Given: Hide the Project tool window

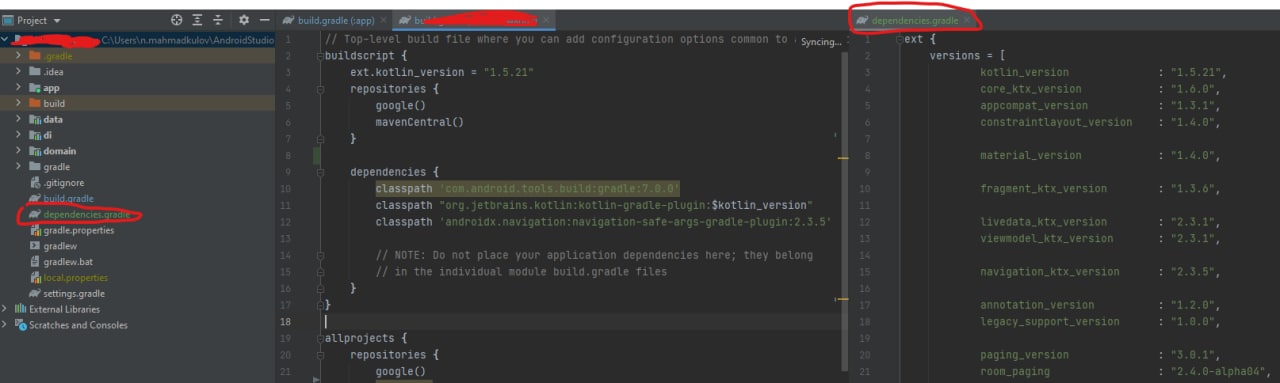Looking at the screenshot, I should (264, 20).
